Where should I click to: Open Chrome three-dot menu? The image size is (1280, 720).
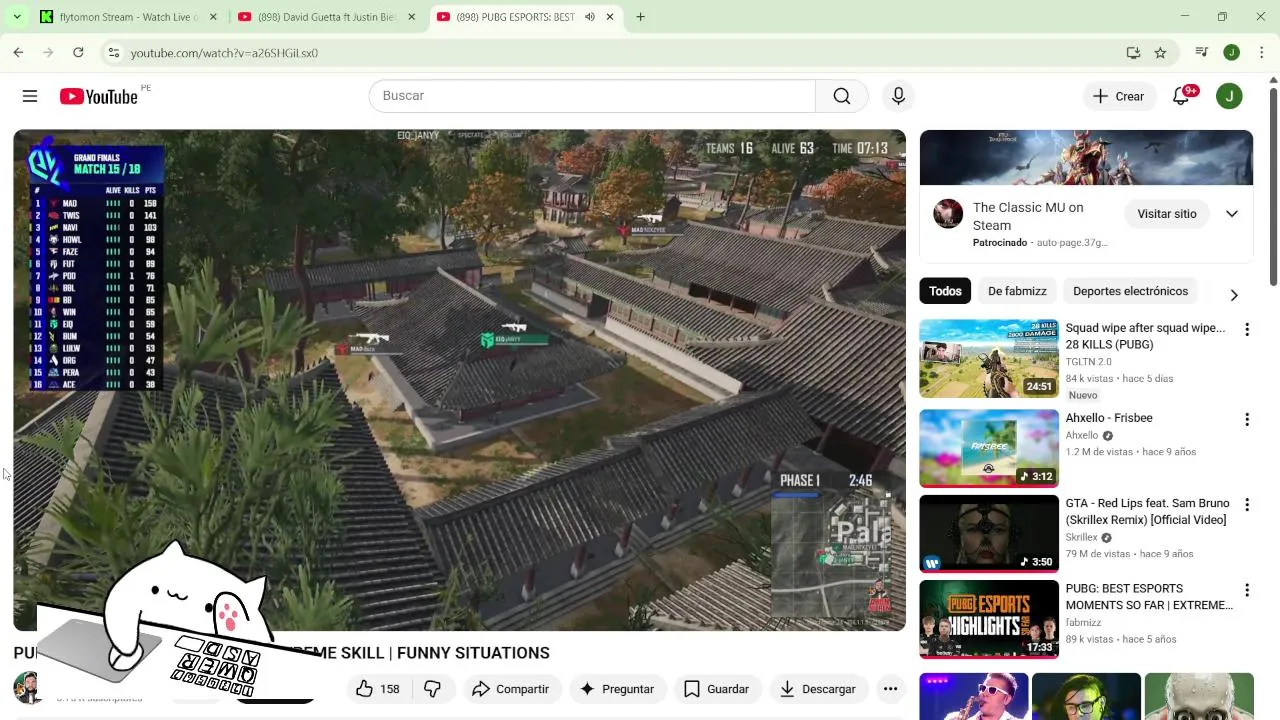pos(1262,52)
